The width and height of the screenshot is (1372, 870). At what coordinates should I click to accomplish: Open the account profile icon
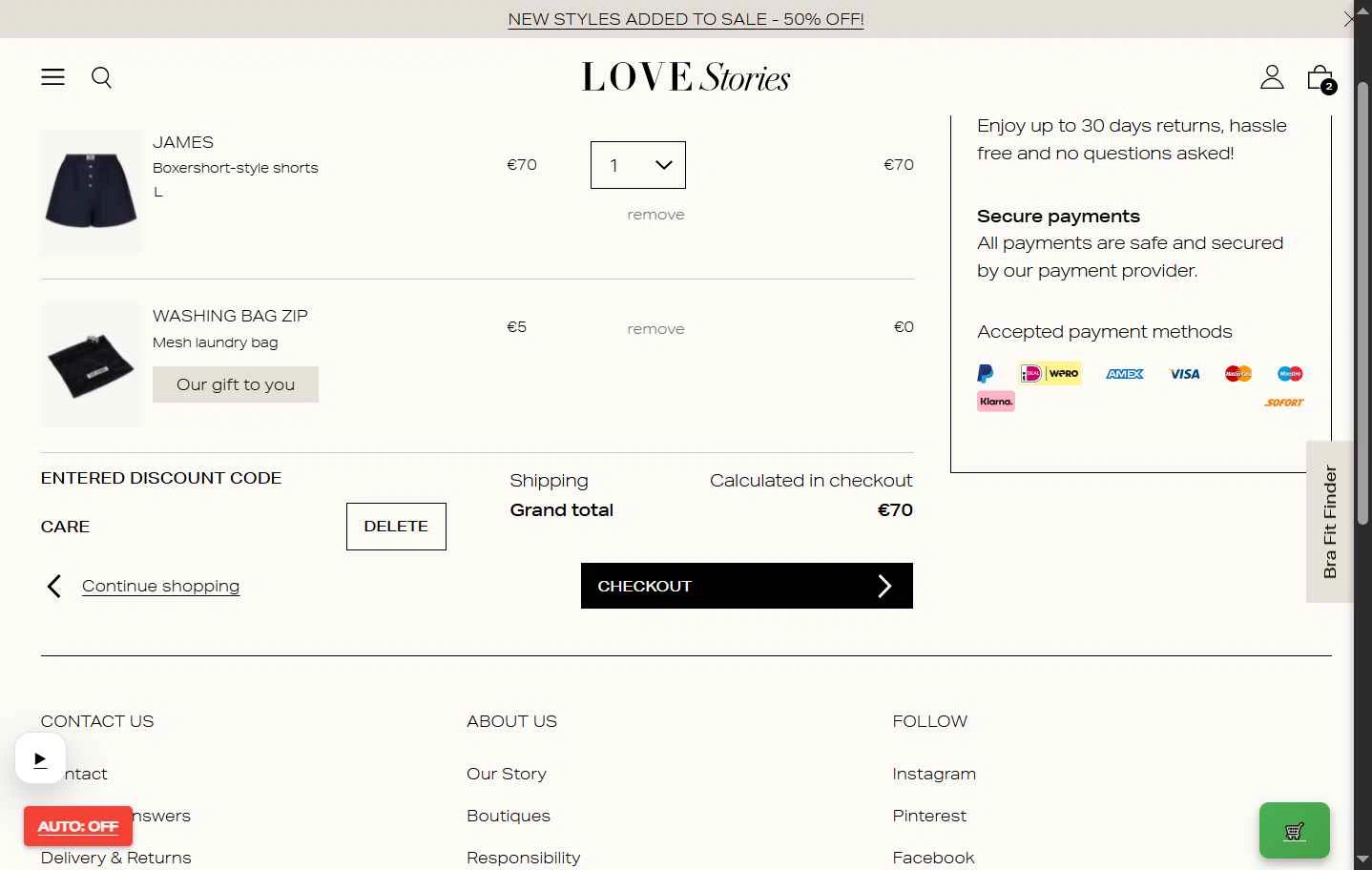tap(1272, 77)
